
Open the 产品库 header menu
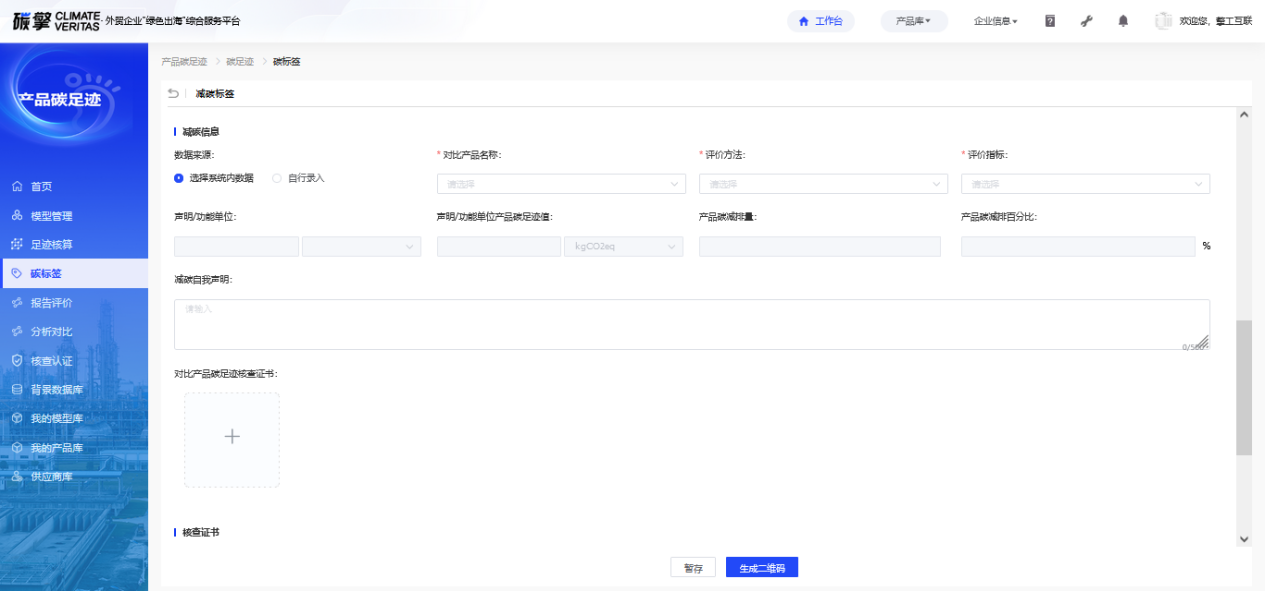pyautogui.click(x=913, y=21)
